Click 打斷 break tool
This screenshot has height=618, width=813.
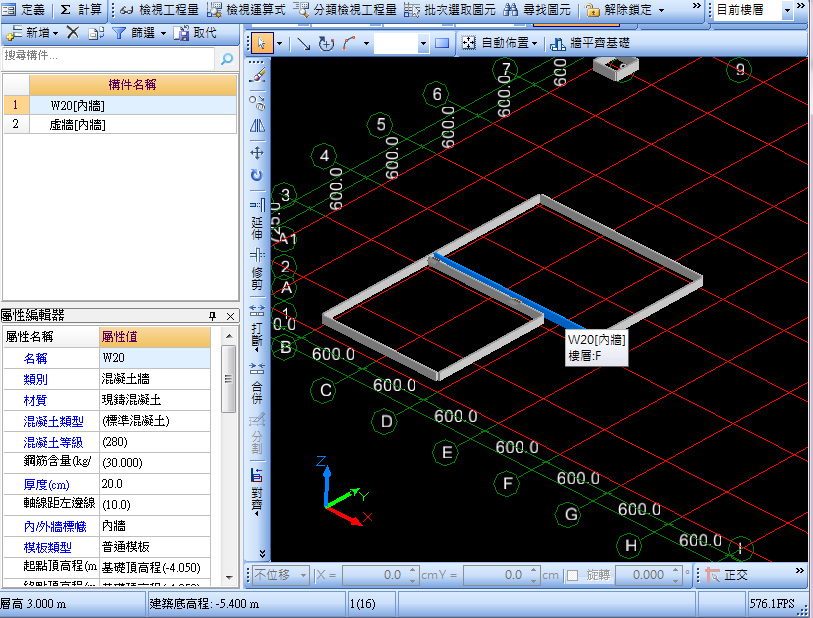pyautogui.click(x=257, y=329)
